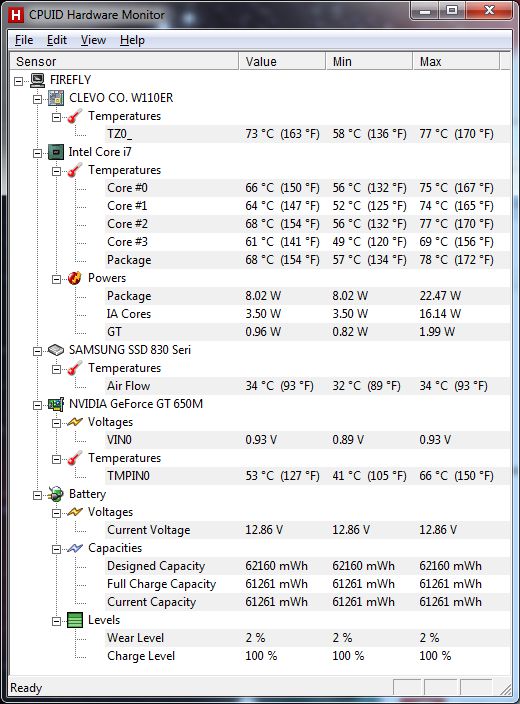
Task: Collapse the Battery tree node
Action: point(37,495)
